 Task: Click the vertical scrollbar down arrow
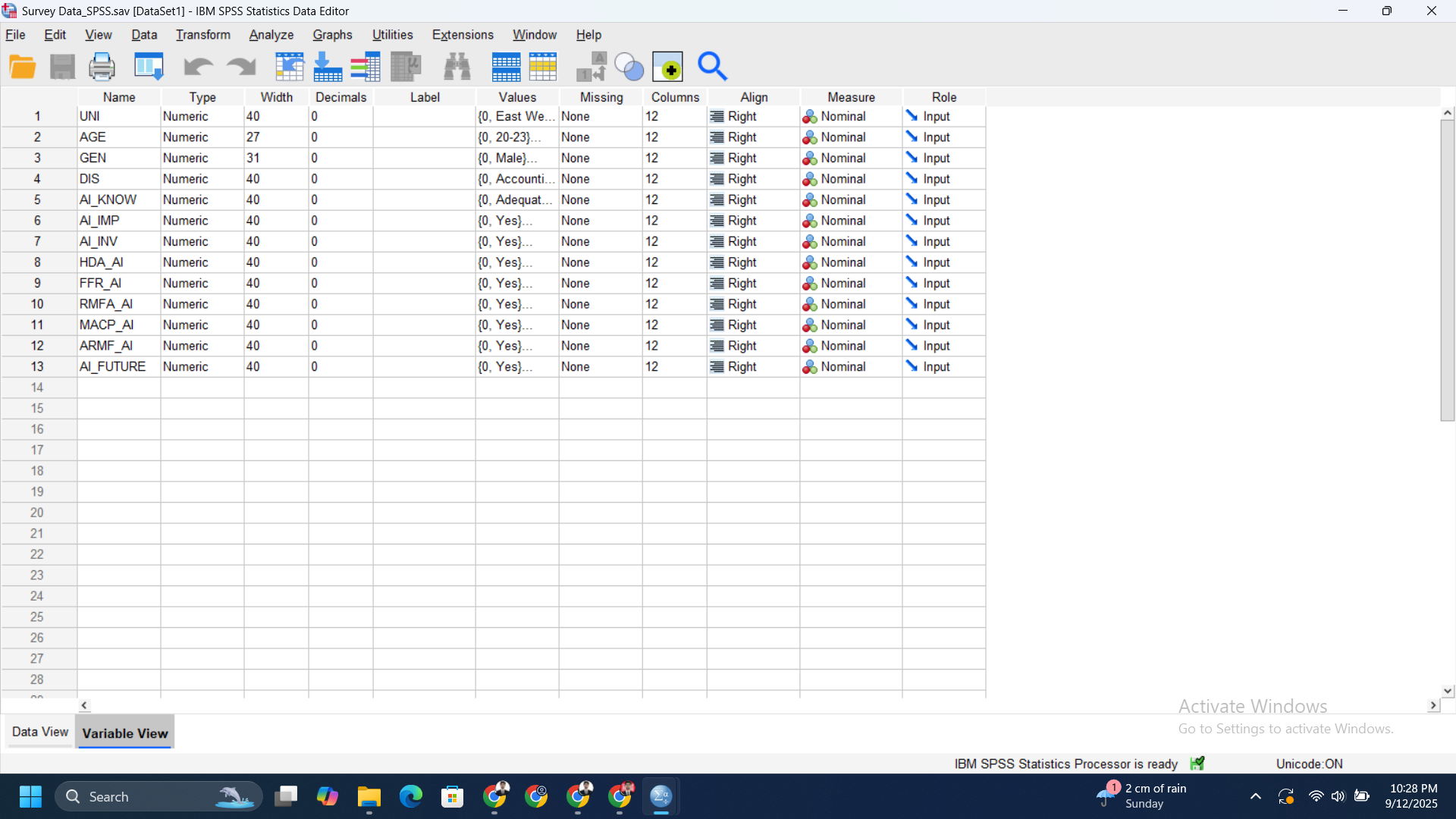tap(1448, 691)
